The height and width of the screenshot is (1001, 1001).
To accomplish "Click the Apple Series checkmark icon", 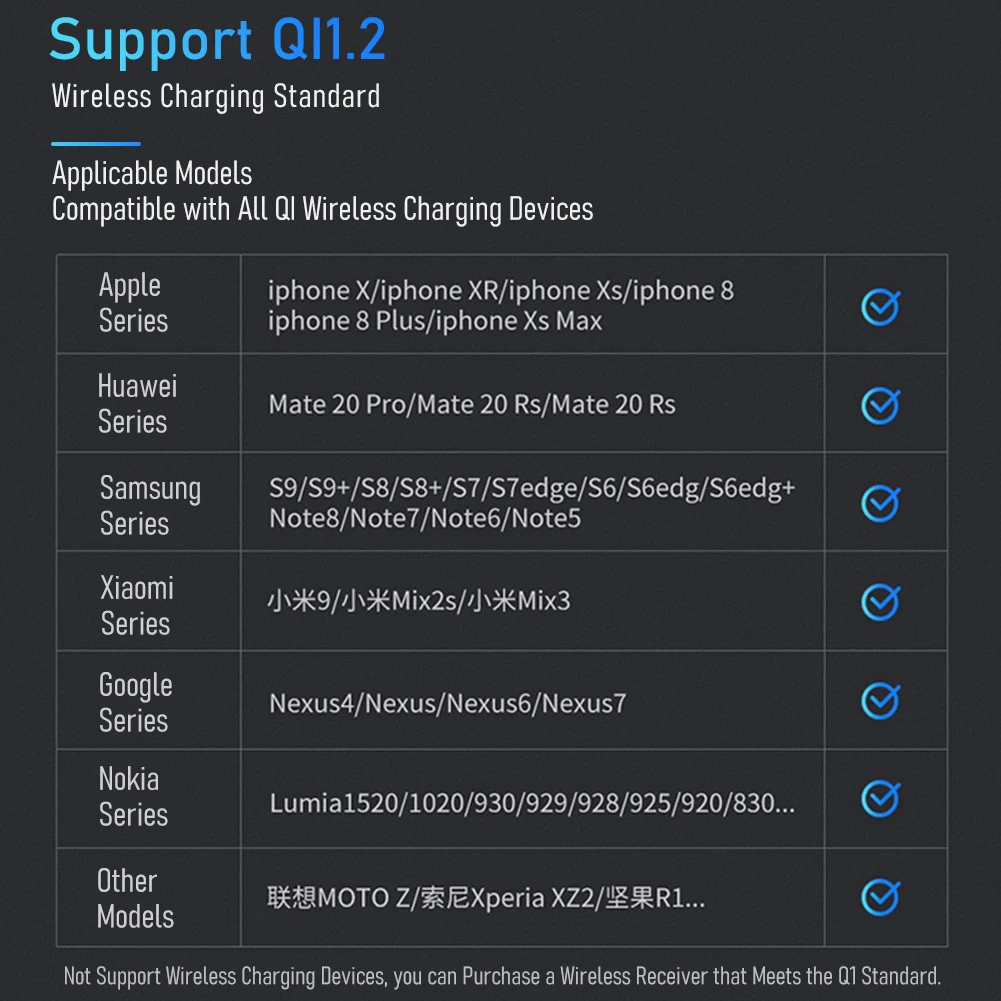I will click(x=880, y=307).
